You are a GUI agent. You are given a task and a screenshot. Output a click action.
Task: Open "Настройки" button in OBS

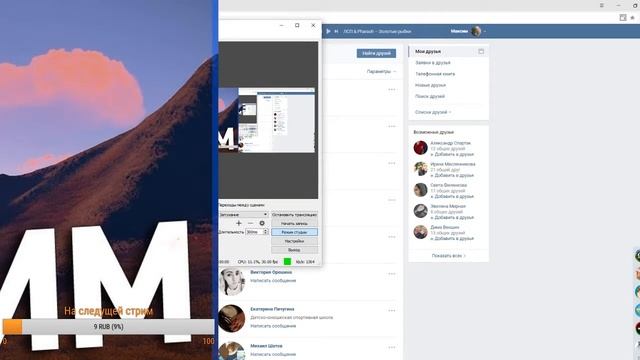click(x=294, y=241)
